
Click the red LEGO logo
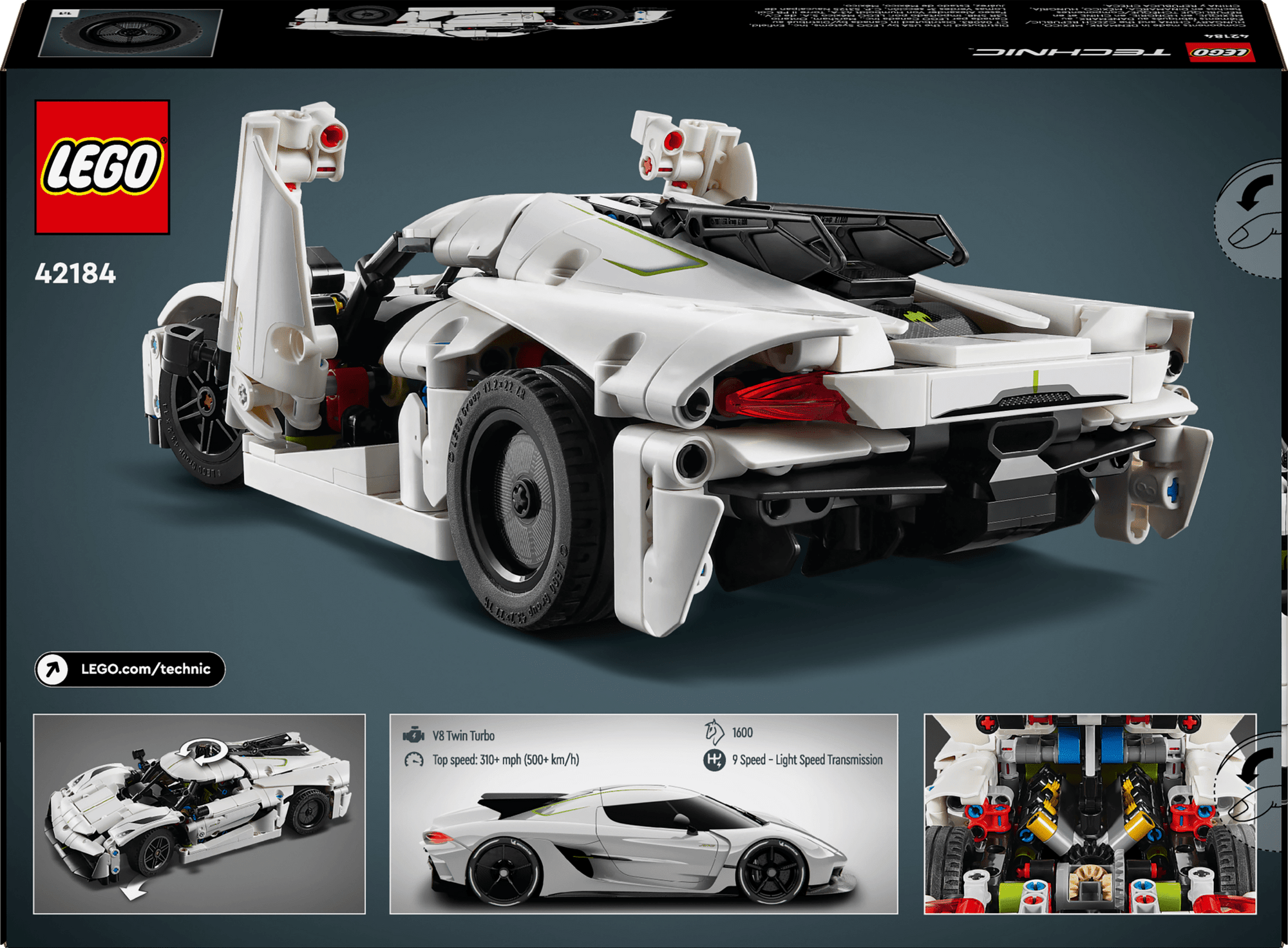point(102,167)
